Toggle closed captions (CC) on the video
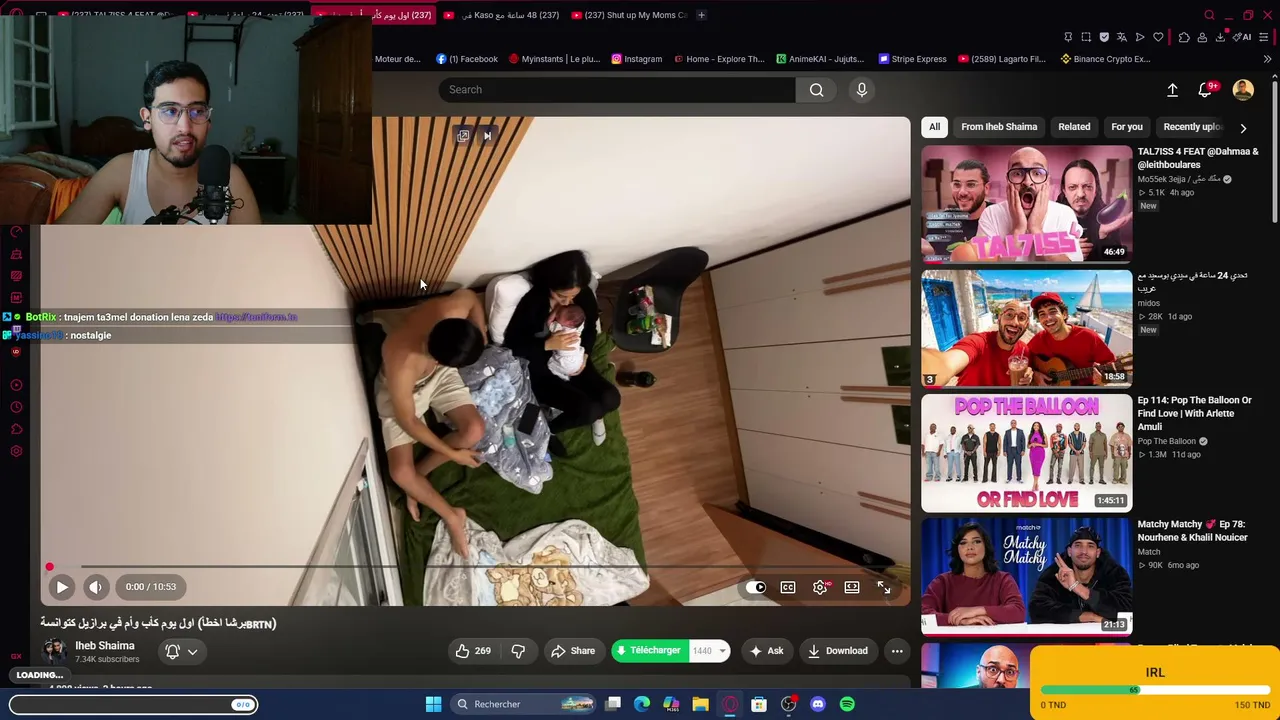Viewport: 1280px width, 720px height. click(788, 587)
